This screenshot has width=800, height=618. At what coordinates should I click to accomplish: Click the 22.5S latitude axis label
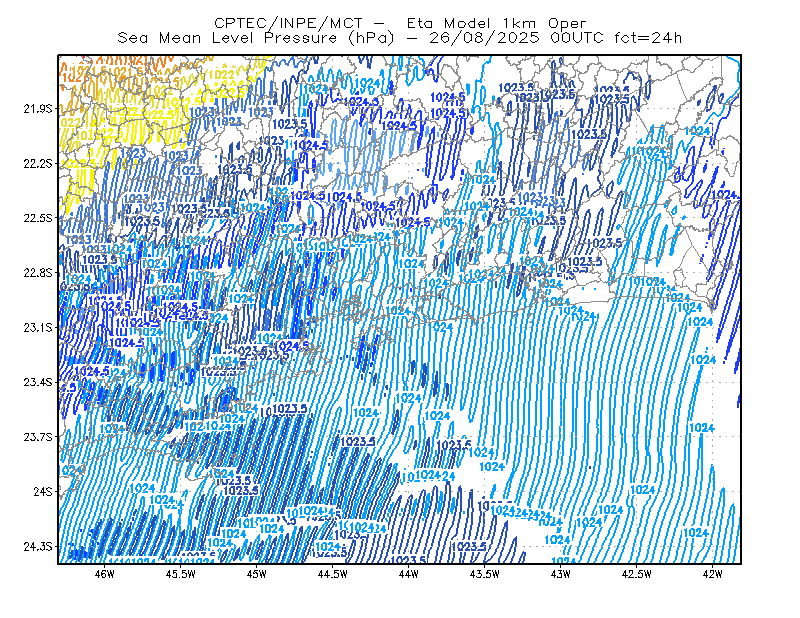[38, 218]
